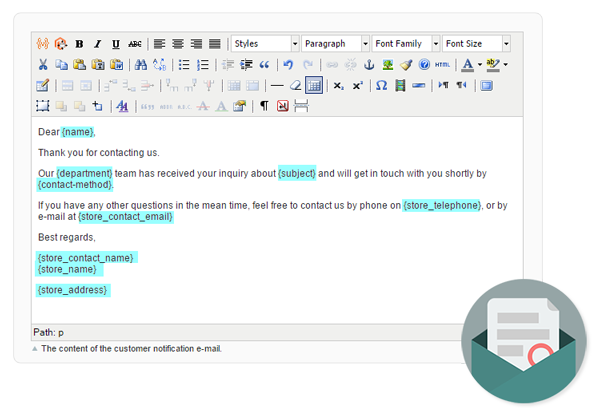This screenshot has height=415, width=600.
Task: Click the {store_telephone} placeholder
Action: click(442, 205)
